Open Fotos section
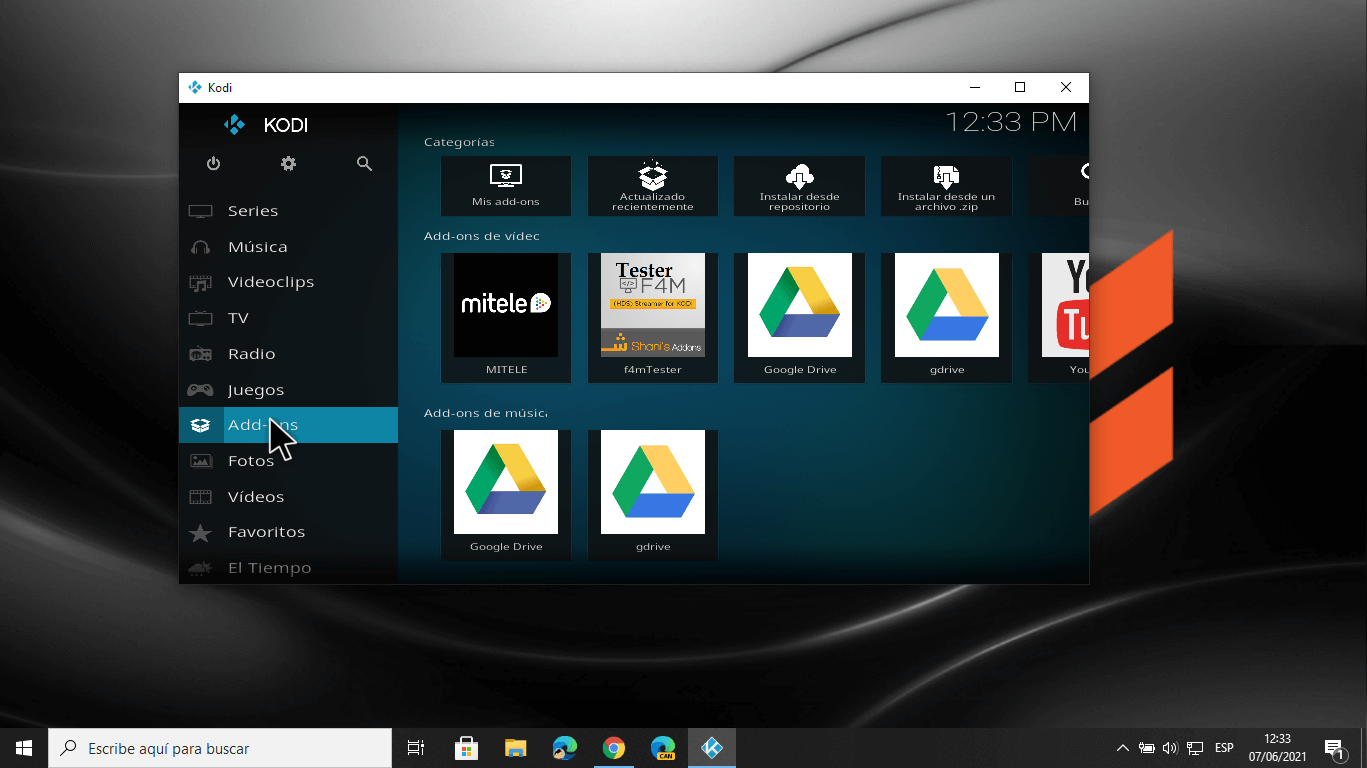 click(288, 461)
